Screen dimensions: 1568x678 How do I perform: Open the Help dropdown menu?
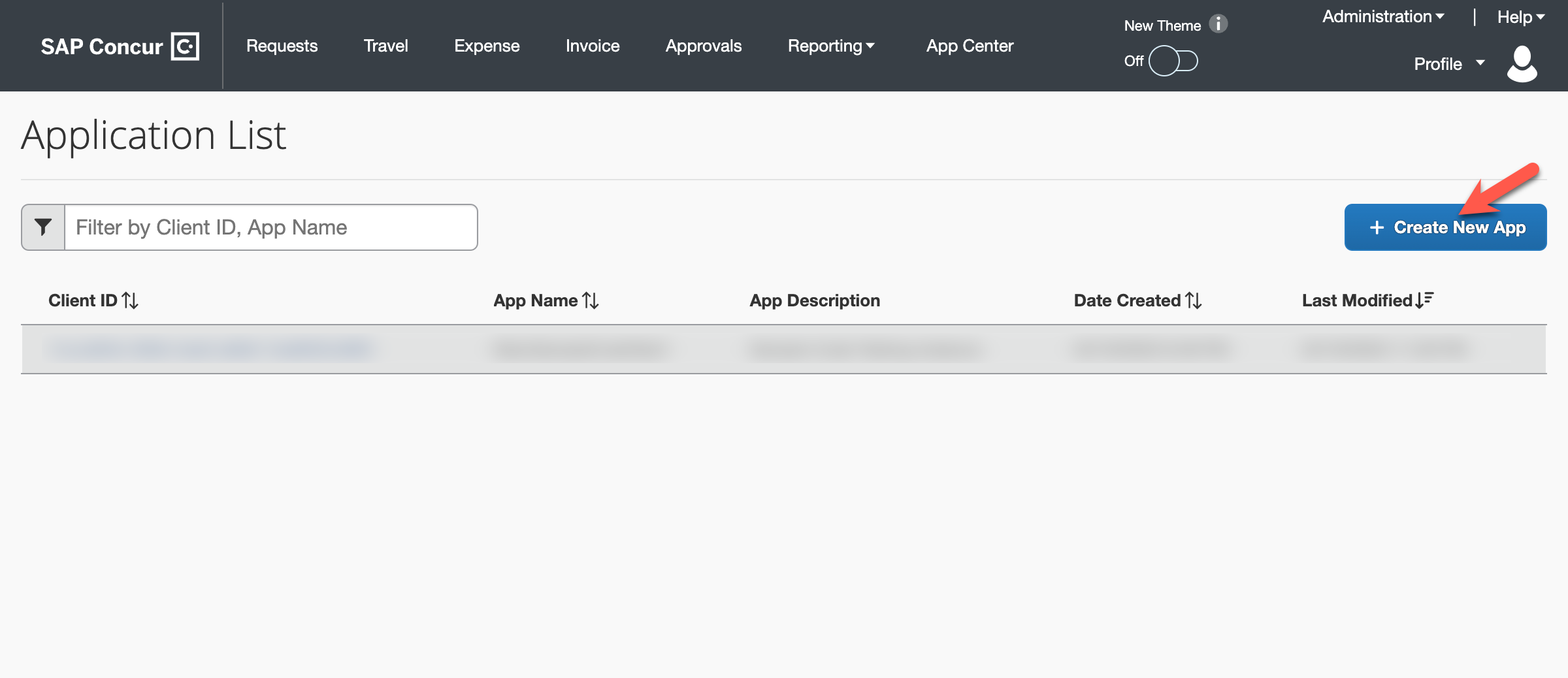tap(1520, 17)
